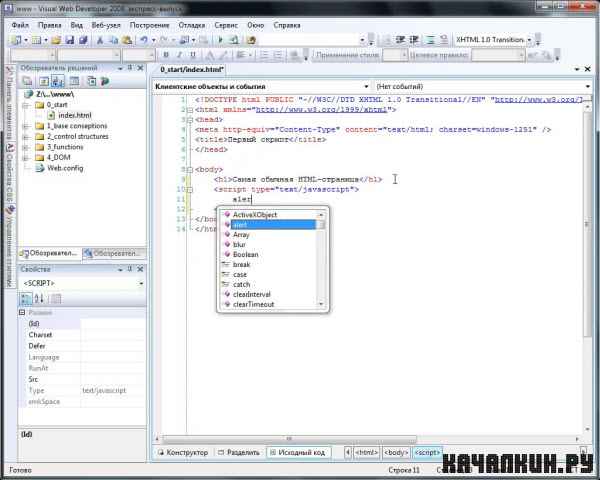
Task: Choose alert in the IntelliSense list
Action: click(x=272, y=225)
